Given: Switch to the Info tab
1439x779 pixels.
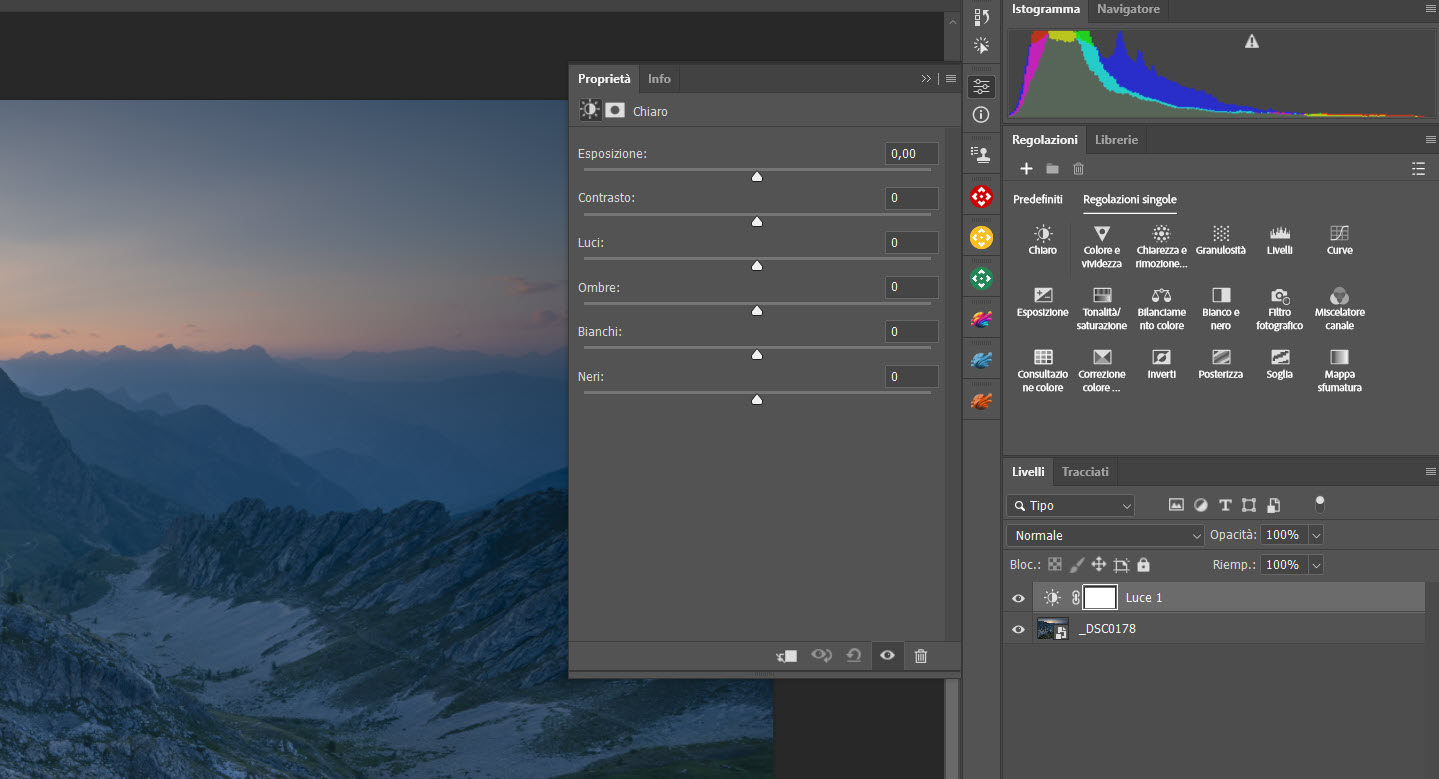Looking at the screenshot, I should click(x=659, y=79).
